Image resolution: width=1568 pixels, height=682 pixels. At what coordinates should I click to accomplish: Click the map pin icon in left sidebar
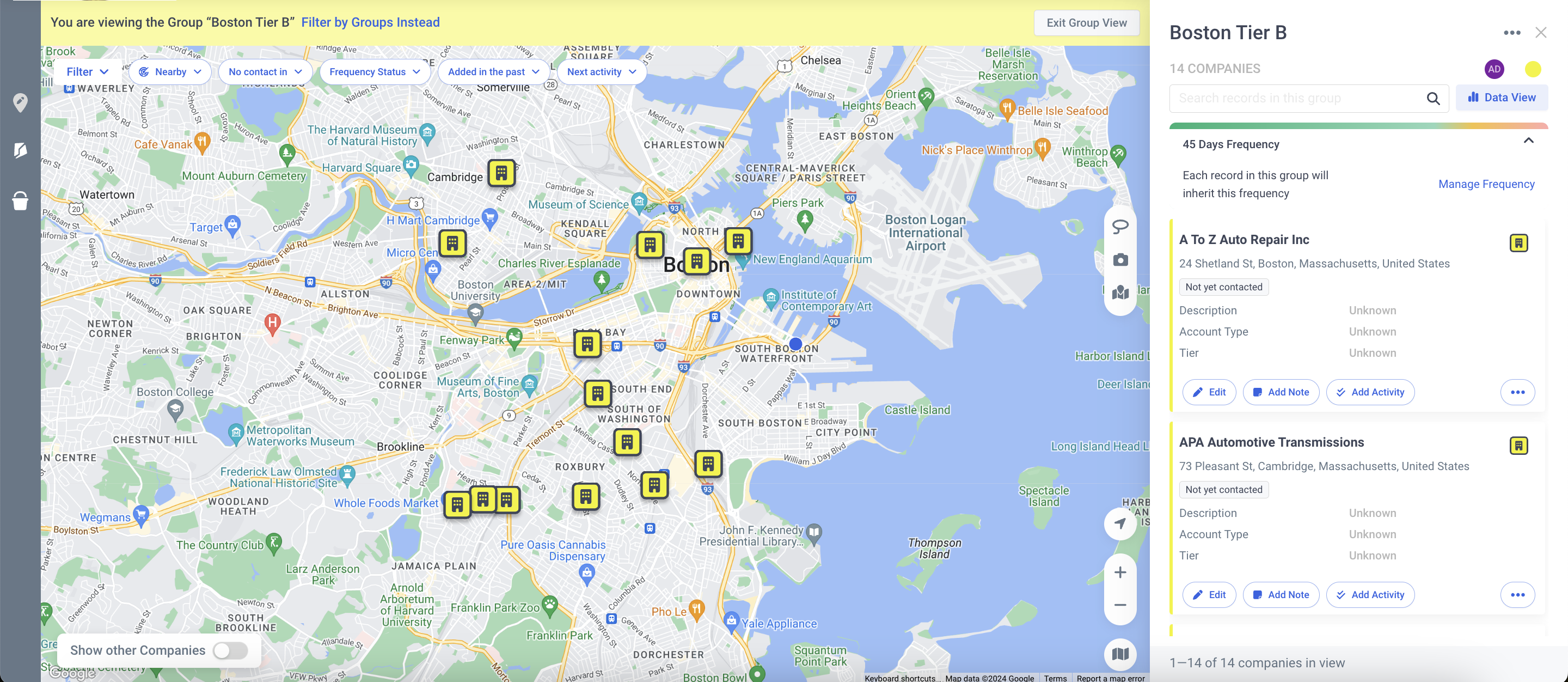(20, 102)
